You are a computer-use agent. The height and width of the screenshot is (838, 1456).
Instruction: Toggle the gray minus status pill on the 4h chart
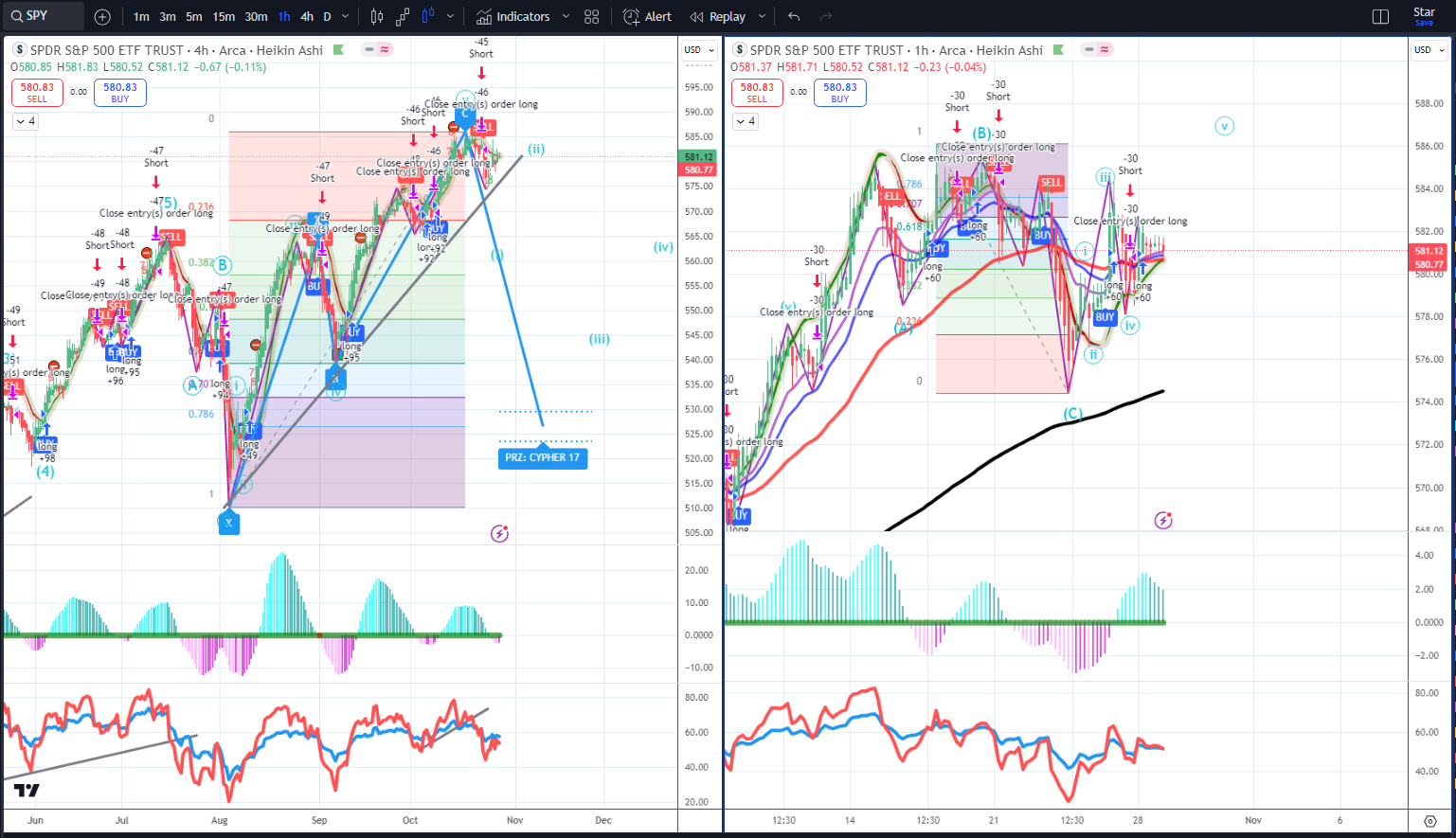point(368,49)
